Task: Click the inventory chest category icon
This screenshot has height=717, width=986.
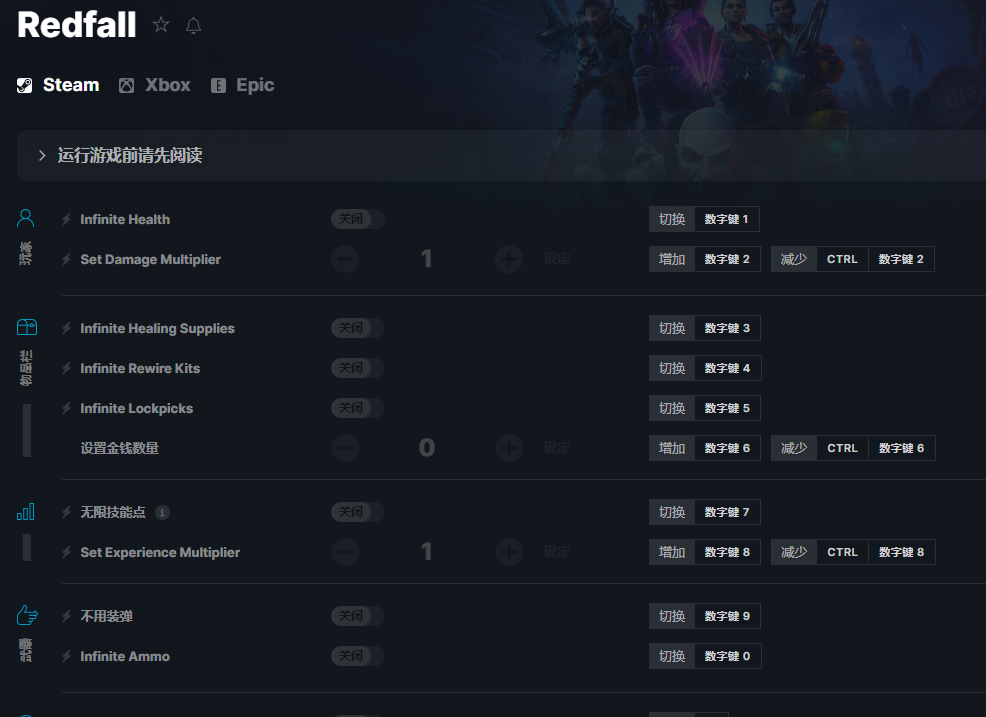Action: pyautogui.click(x=27, y=327)
